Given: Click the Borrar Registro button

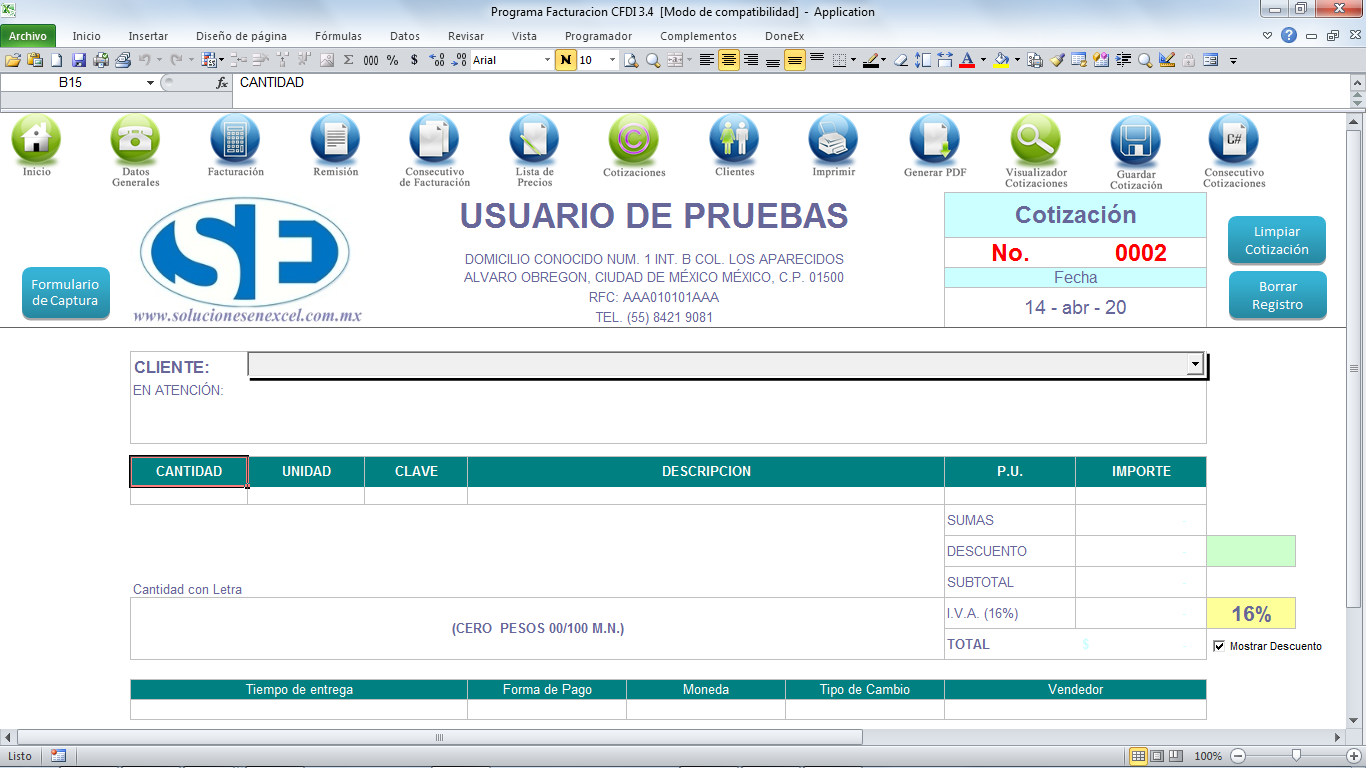Looking at the screenshot, I should [1277, 296].
